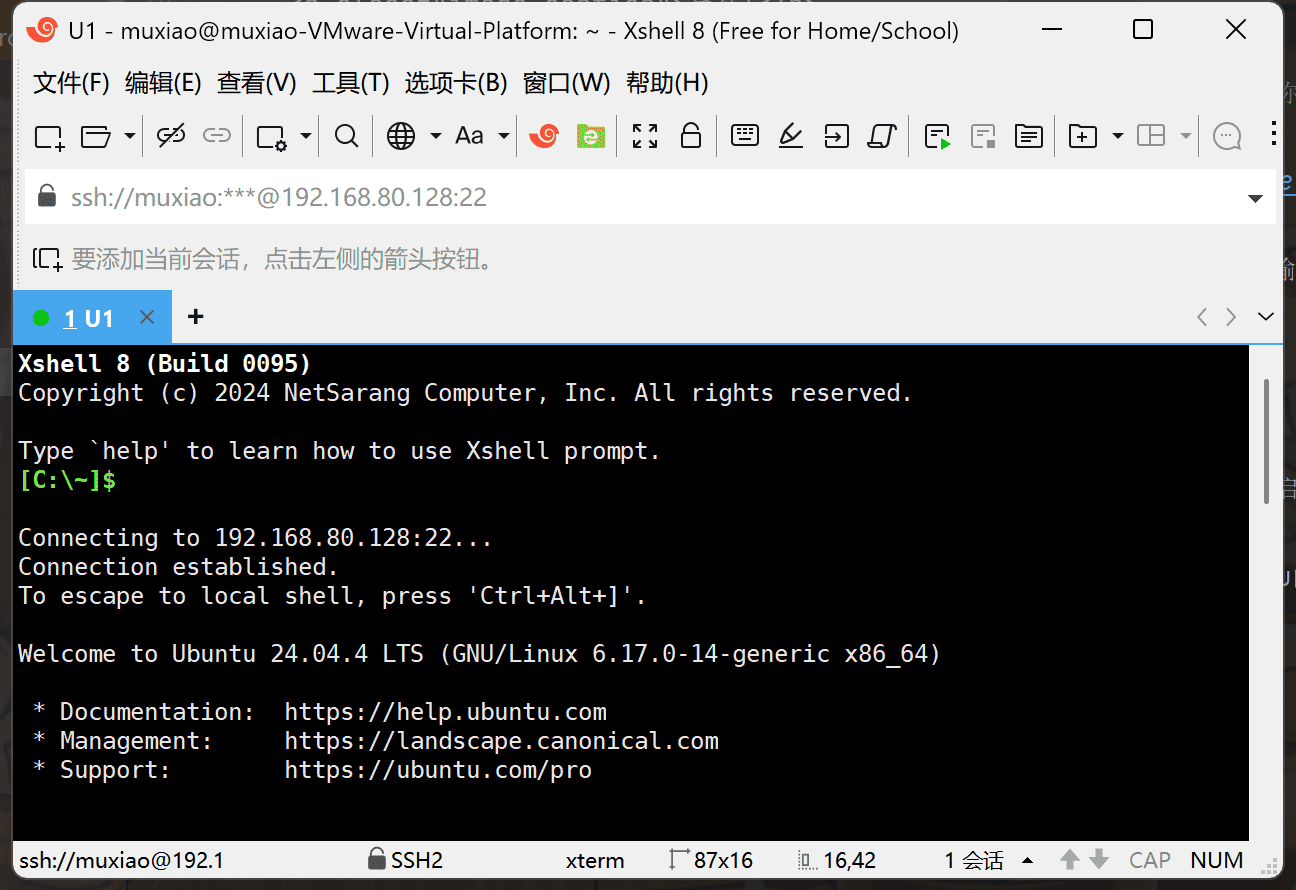
Task: Click the boxed right-arrow toolbar icon
Action: click(836, 136)
